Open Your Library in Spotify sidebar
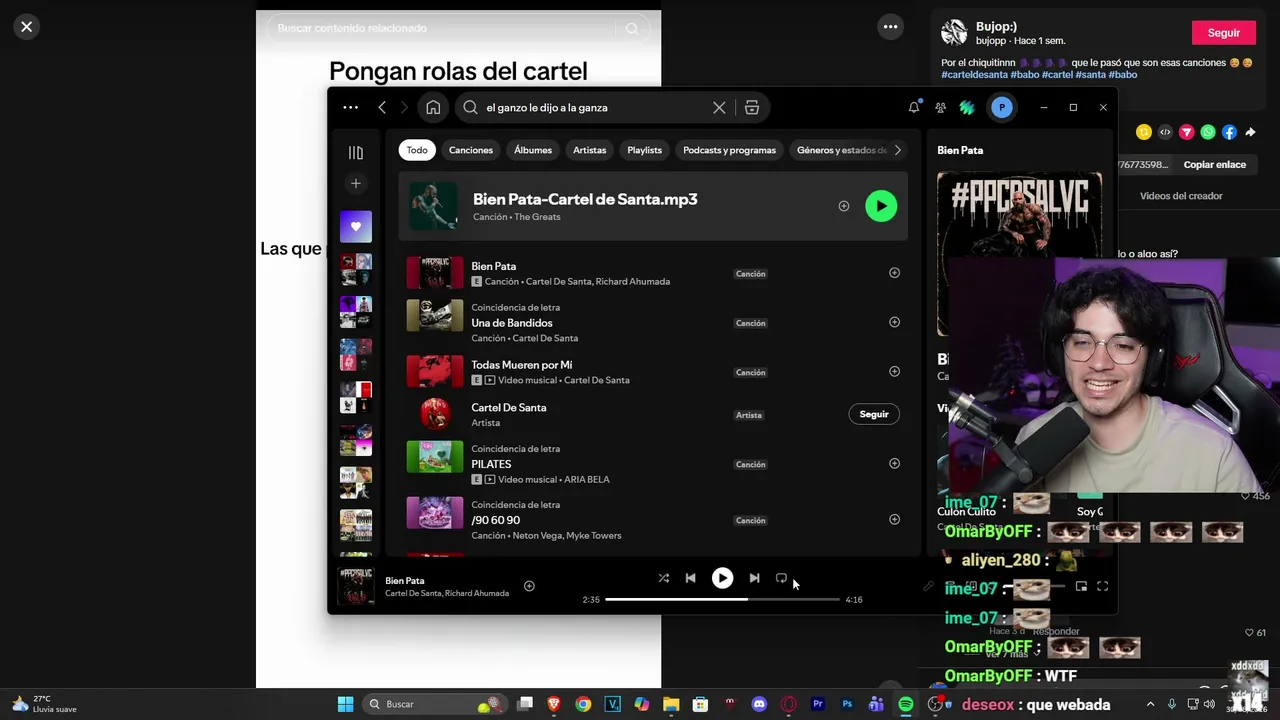This screenshot has width=1280, height=720. tap(355, 152)
